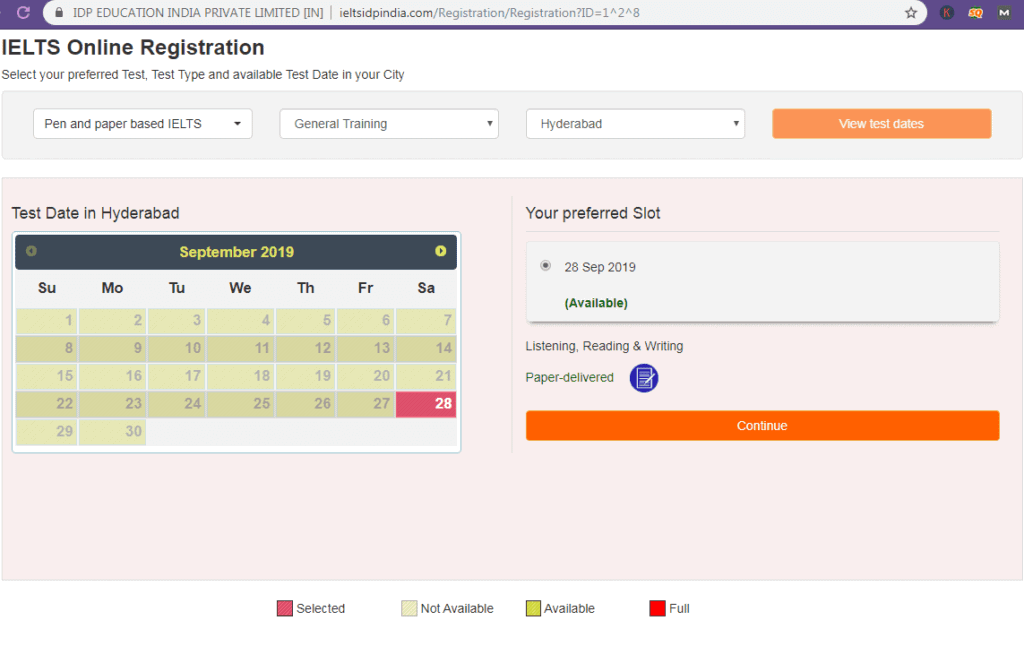Image resolution: width=1024 pixels, height=646 pixels.
Task: Click the Full legend red swatch
Action: [658, 608]
